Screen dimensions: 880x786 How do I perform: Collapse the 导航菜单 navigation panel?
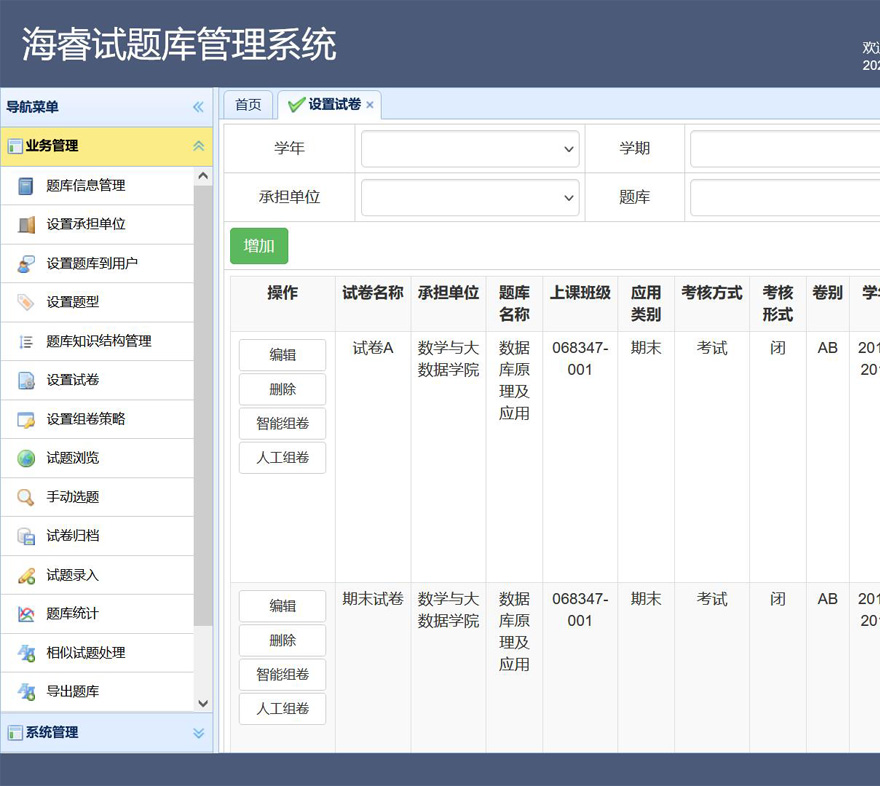(x=198, y=107)
